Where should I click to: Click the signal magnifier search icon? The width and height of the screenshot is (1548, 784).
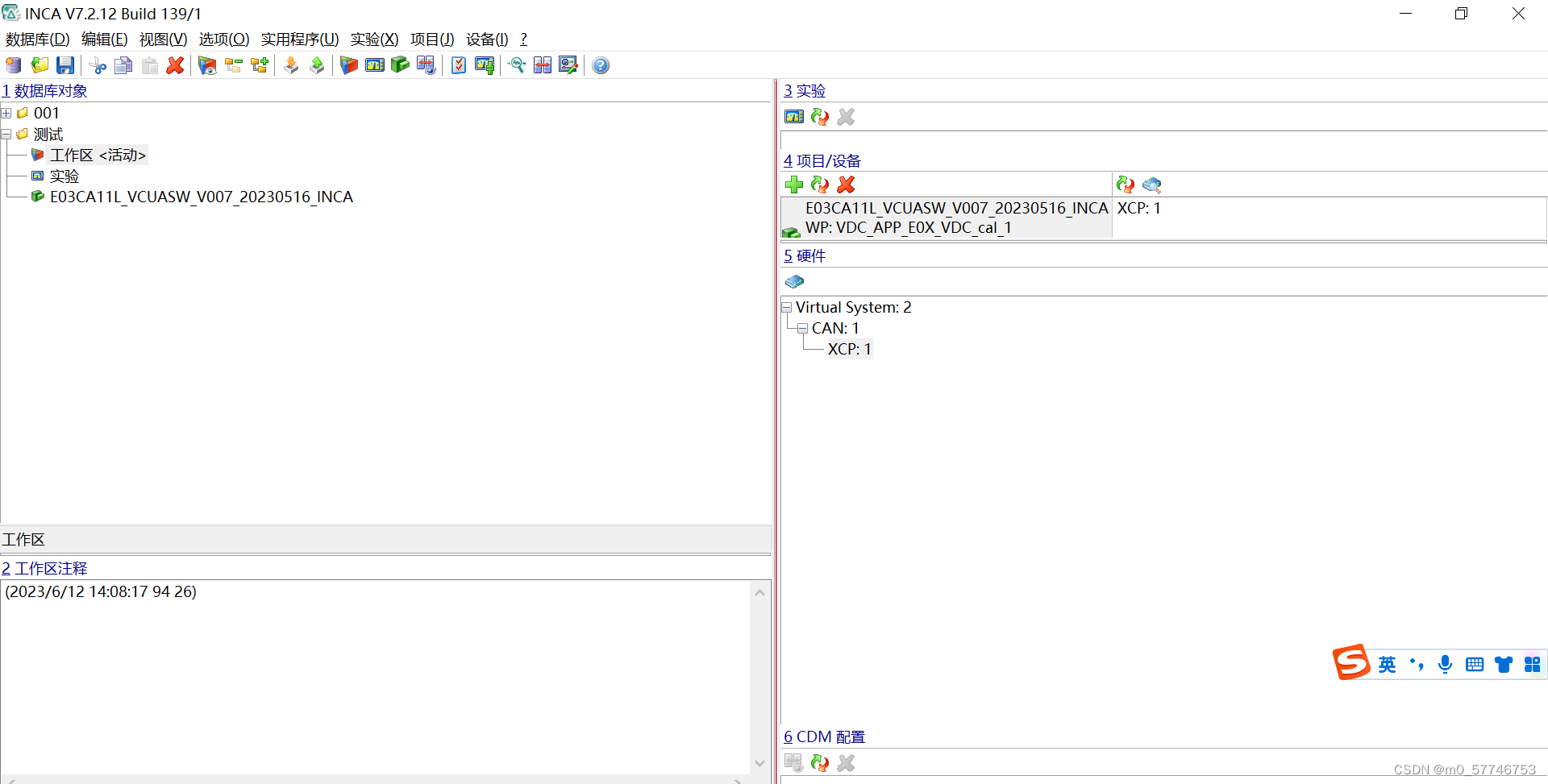(x=517, y=65)
